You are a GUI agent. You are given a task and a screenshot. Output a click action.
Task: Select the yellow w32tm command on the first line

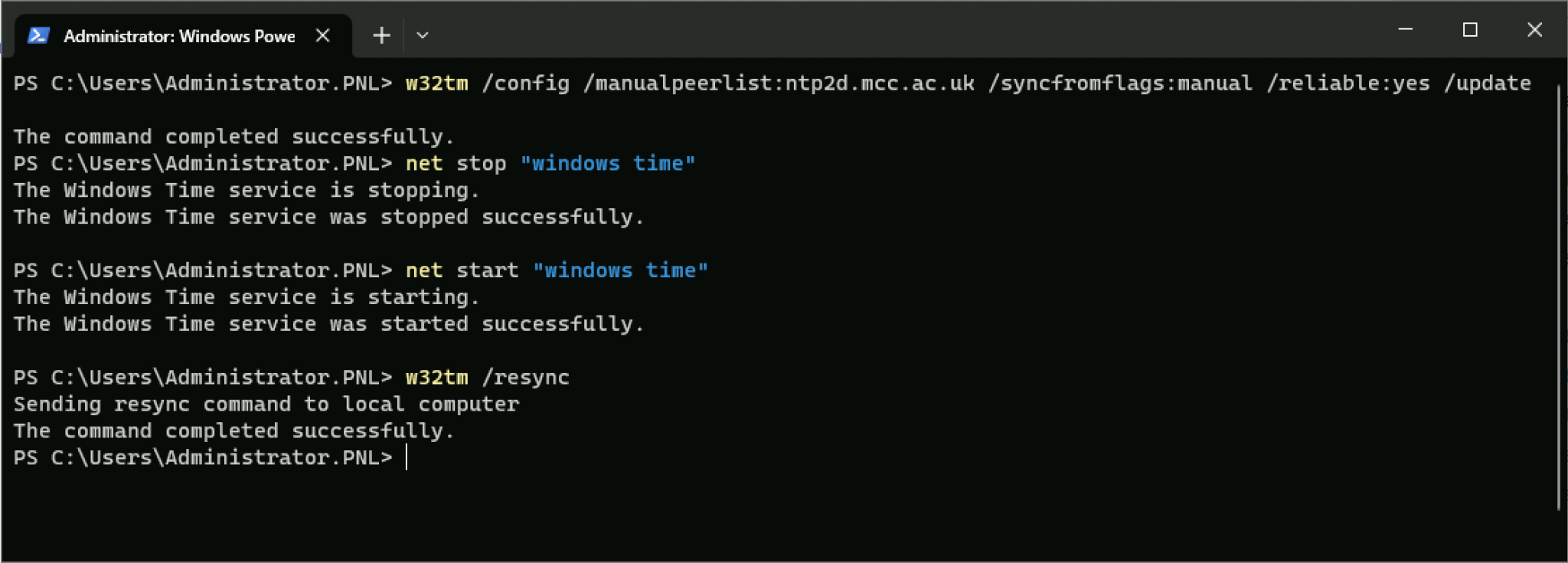(435, 83)
